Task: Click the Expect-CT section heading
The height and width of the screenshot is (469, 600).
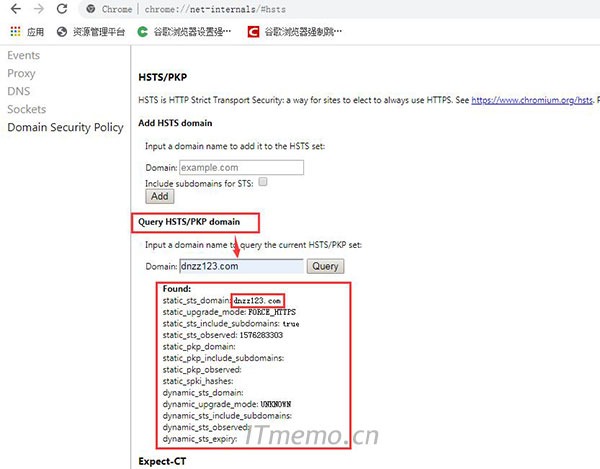Action: click(162, 461)
